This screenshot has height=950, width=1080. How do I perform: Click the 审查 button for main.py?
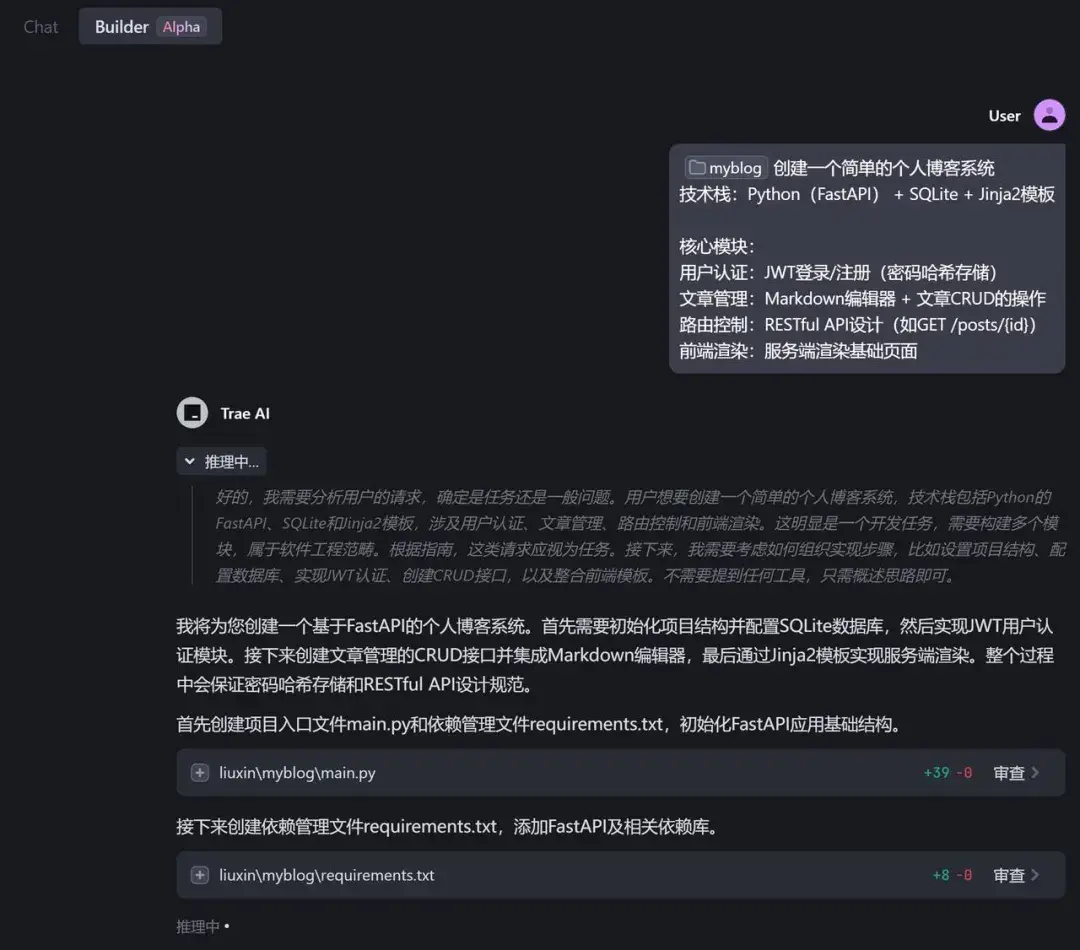tap(1008, 772)
